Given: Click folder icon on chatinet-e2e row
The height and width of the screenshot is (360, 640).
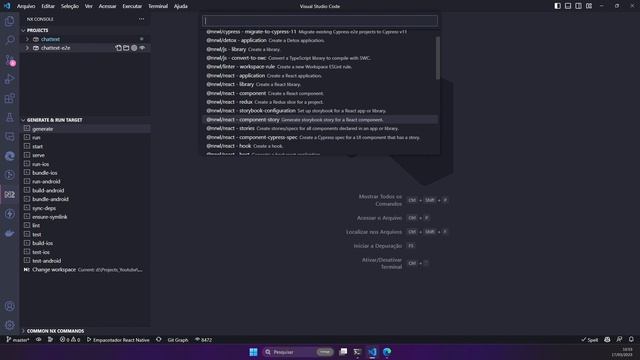Looking at the screenshot, I should point(126,48).
